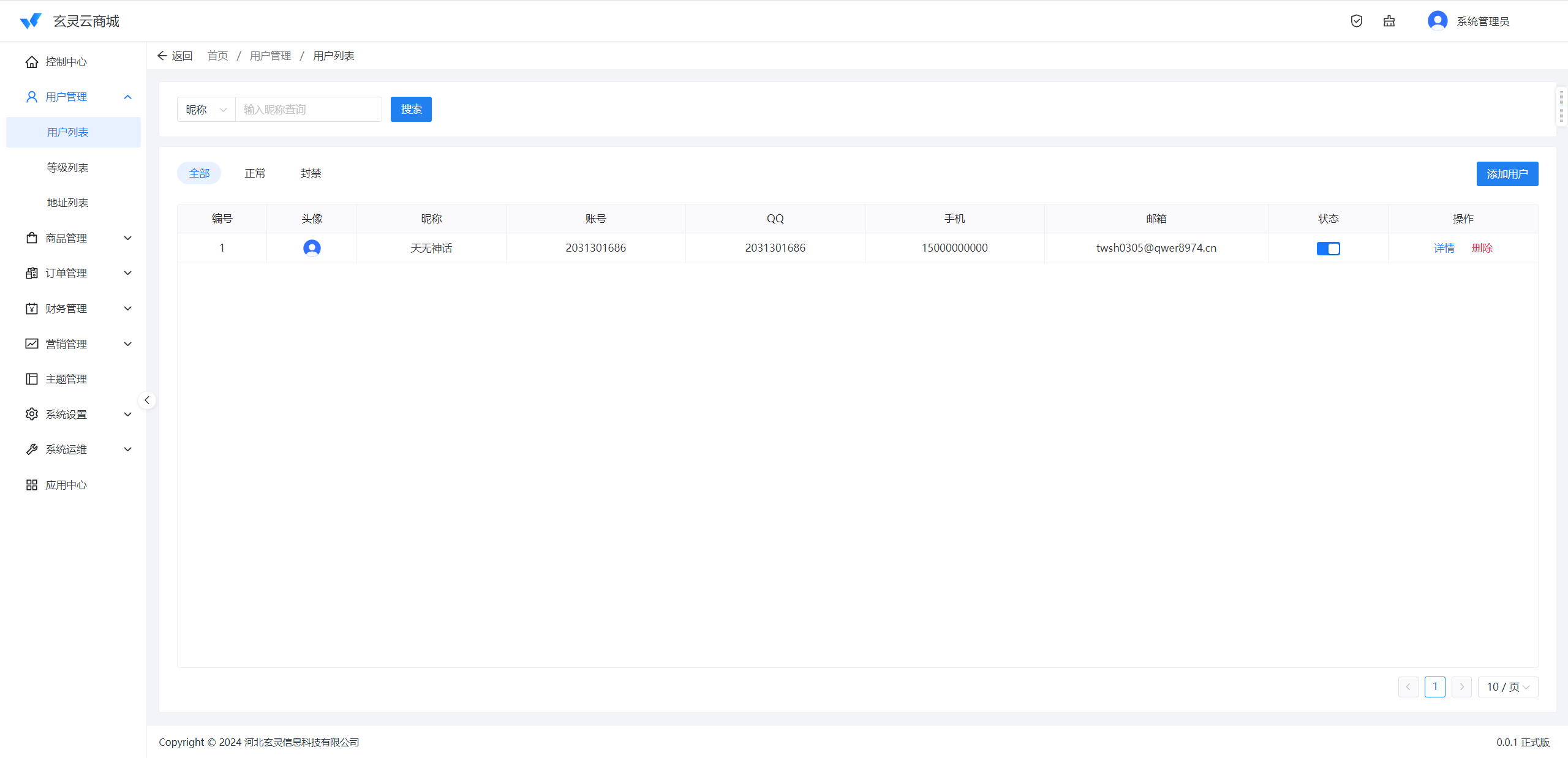Viewport: 1568px width, 758px height.
Task: Click the shield security icon in header
Action: [x=1357, y=21]
